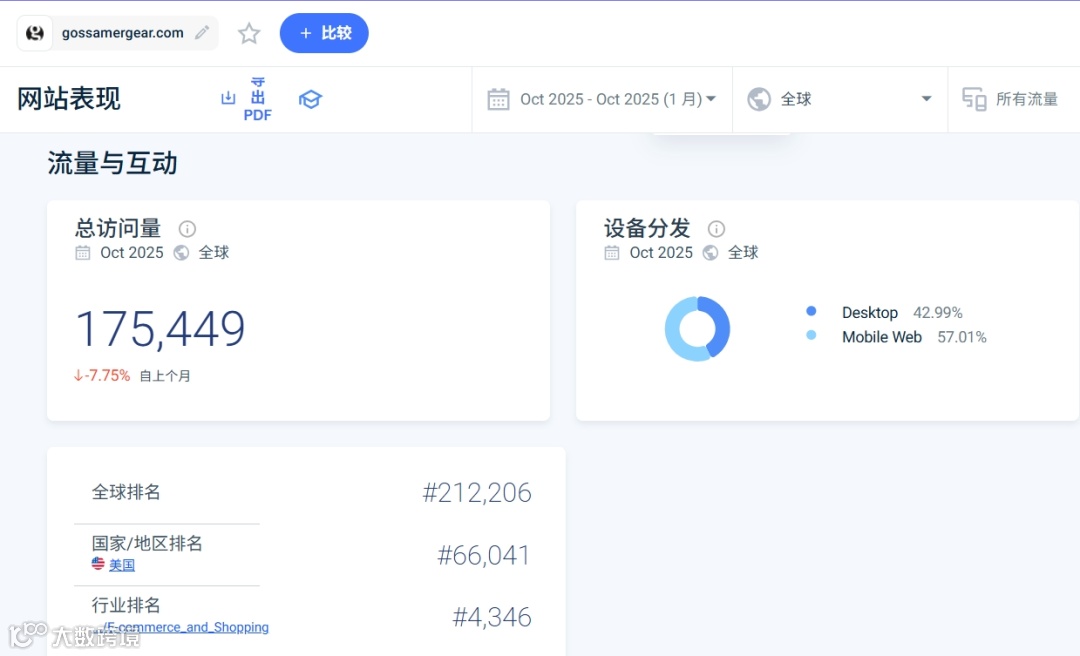Click the US flag icon
The height and width of the screenshot is (656, 1080).
[x=98, y=564]
